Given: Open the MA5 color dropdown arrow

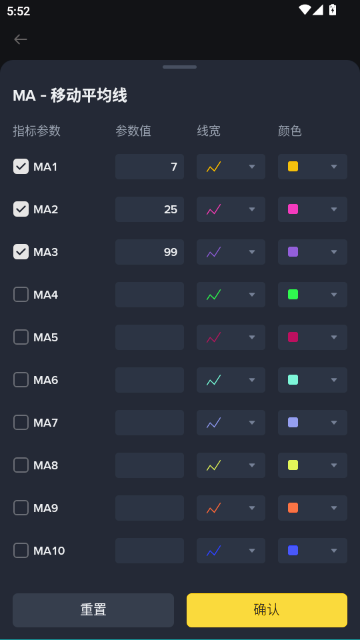Looking at the screenshot, I should click(334, 337).
